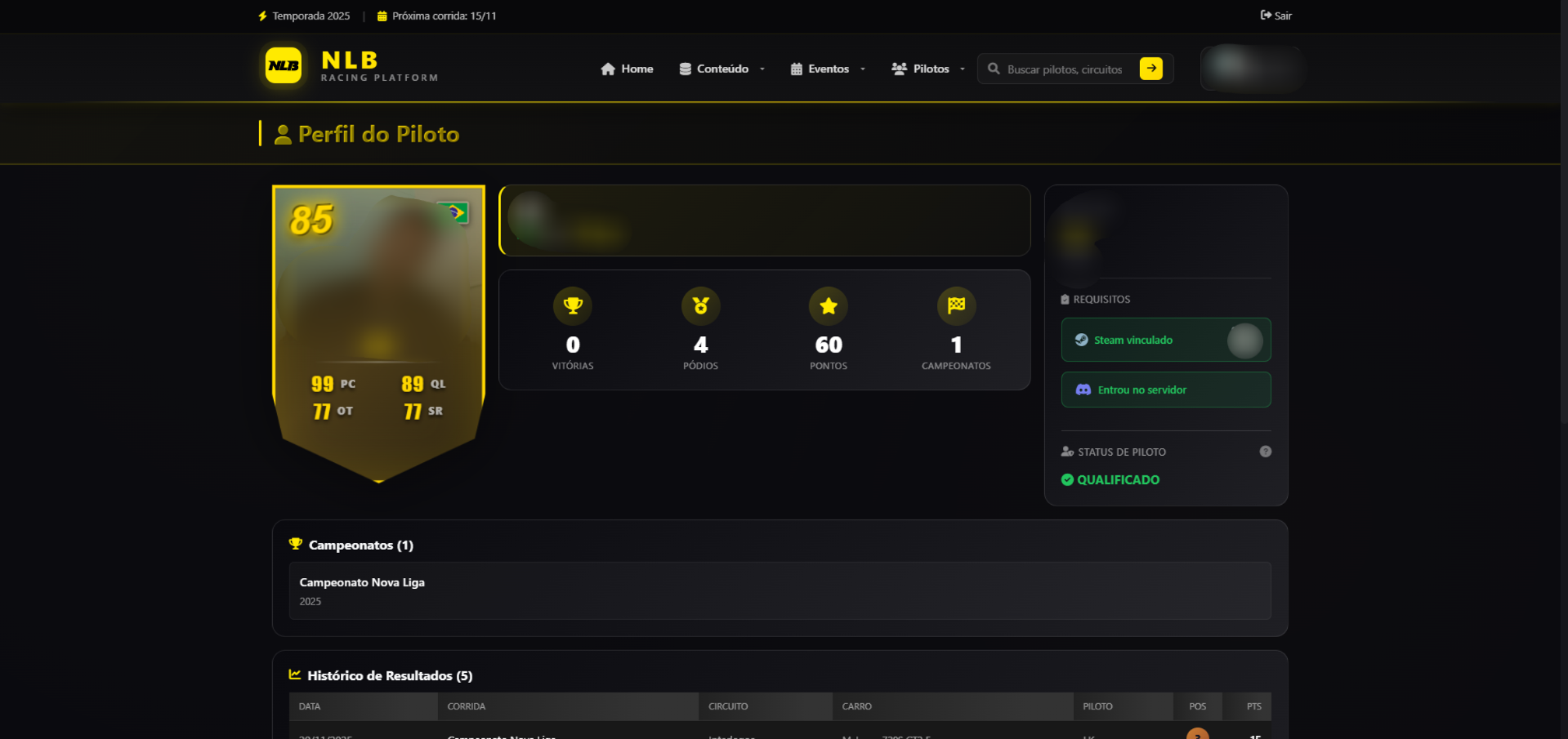Expand the Conteúdo dropdown menu
Viewport: 1568px width, 739px height.
[x=721, y=69]
